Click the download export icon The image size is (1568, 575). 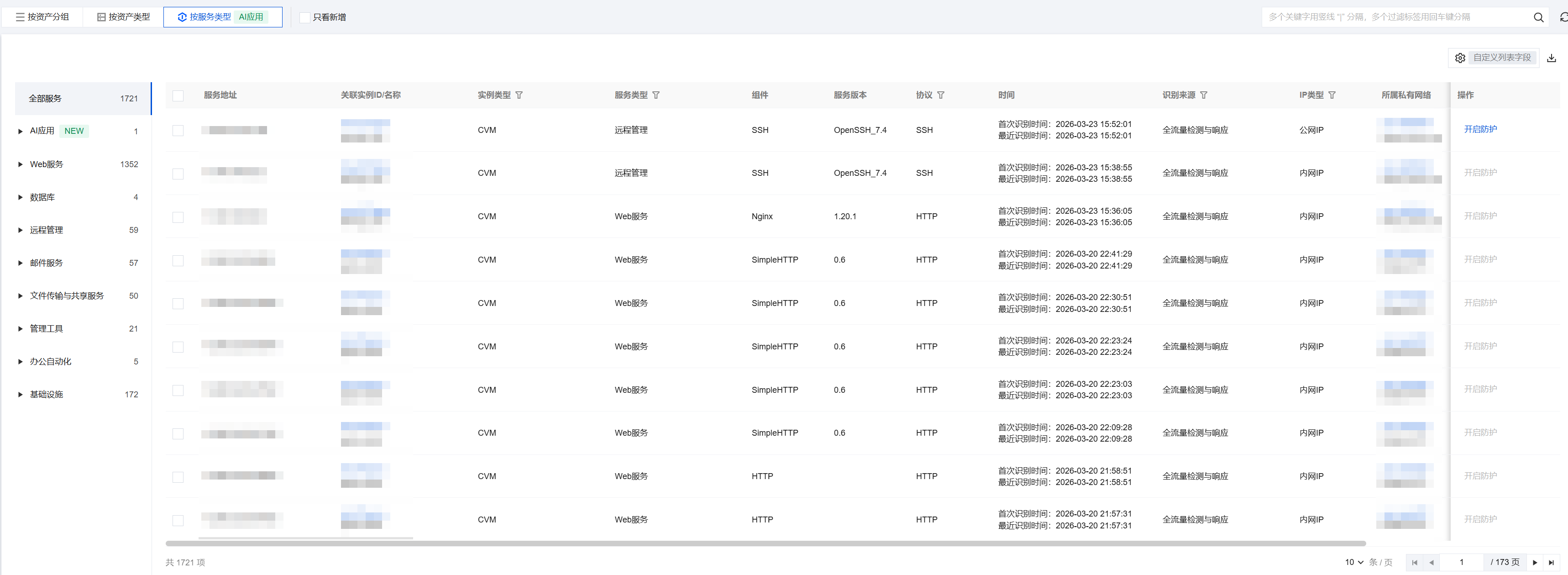point(1551,58)
